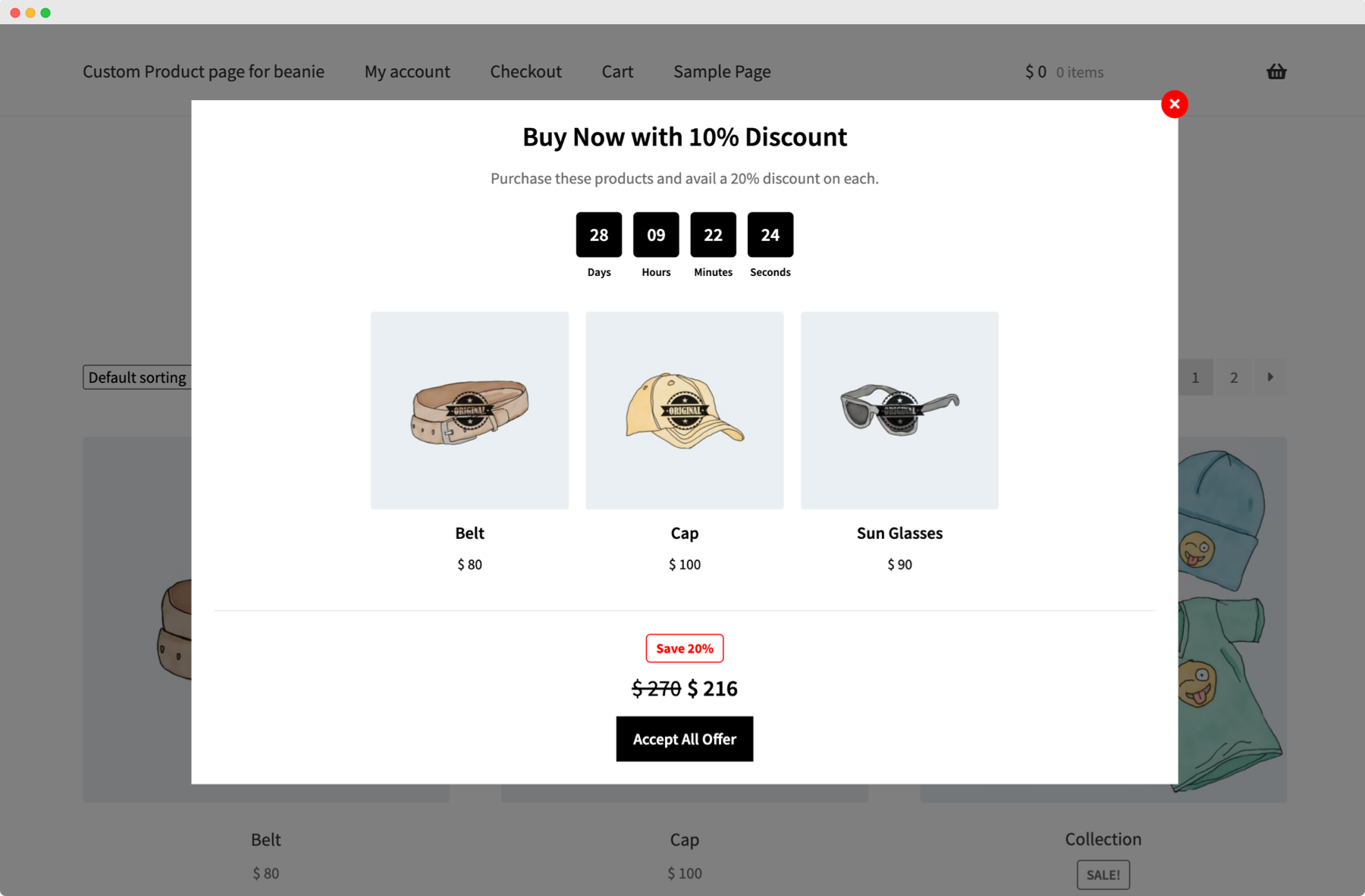The height and width of the screenshot is (896, 1365).
Task: Click the Sun Glasses product image
Action: (899, 410)
